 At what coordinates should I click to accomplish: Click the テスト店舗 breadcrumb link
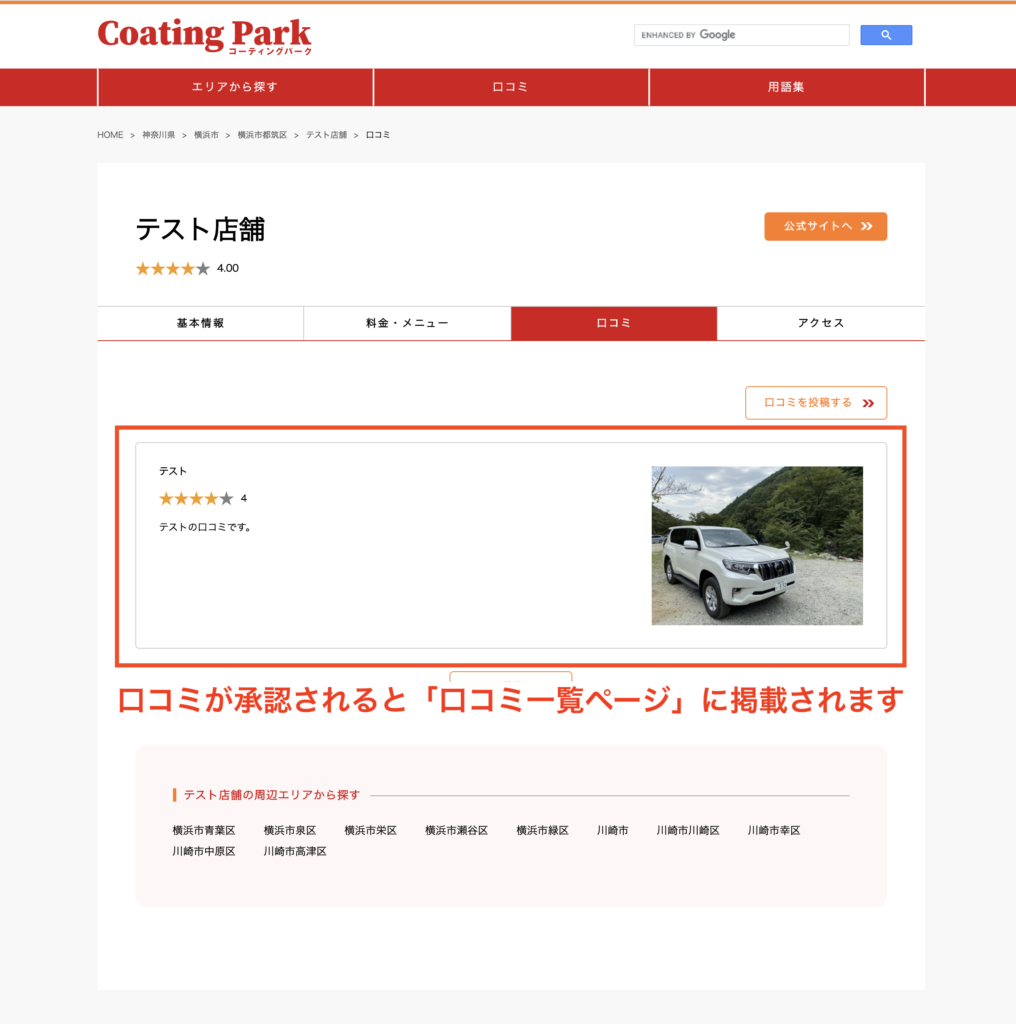(x=326, y=135)
